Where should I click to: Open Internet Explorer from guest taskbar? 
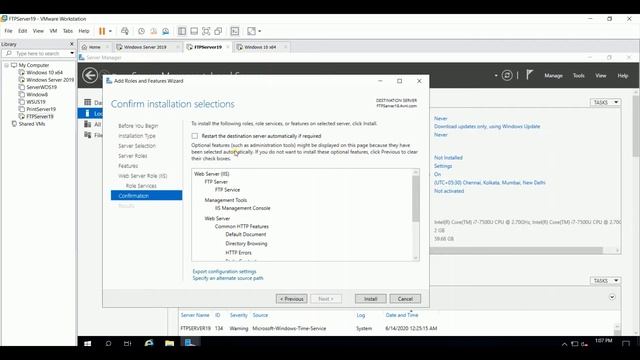click(149, 344)
